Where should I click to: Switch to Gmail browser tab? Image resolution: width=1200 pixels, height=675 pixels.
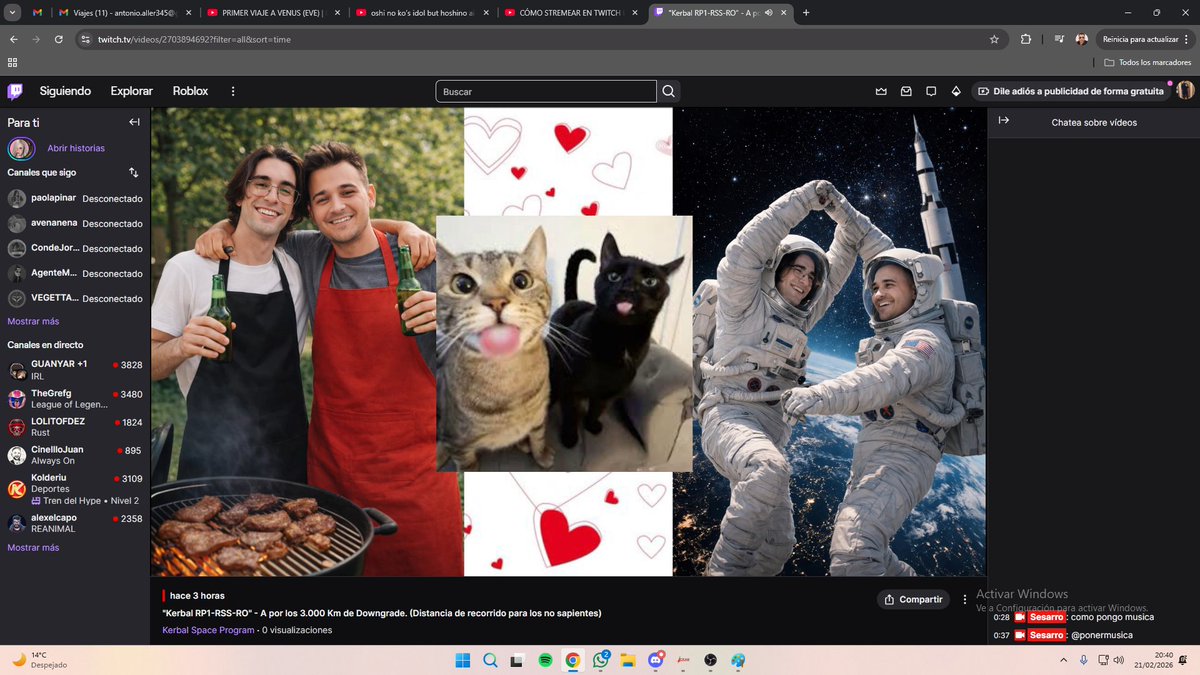(x=38, y=12)
